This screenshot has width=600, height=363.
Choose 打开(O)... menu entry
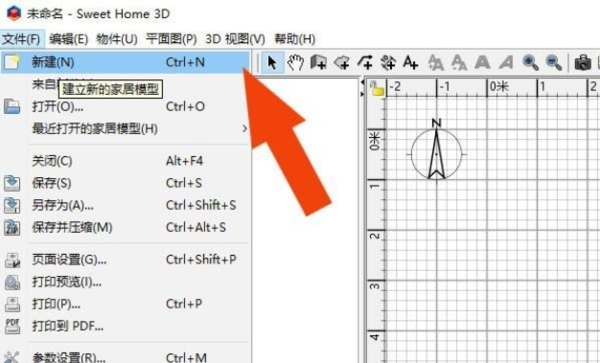click(125, 107)
